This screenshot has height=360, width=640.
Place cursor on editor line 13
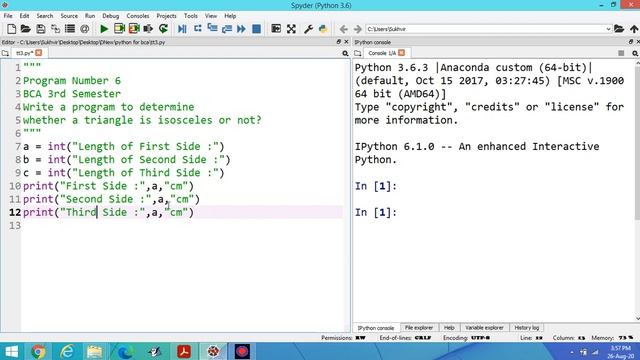(x=182, y=225)
